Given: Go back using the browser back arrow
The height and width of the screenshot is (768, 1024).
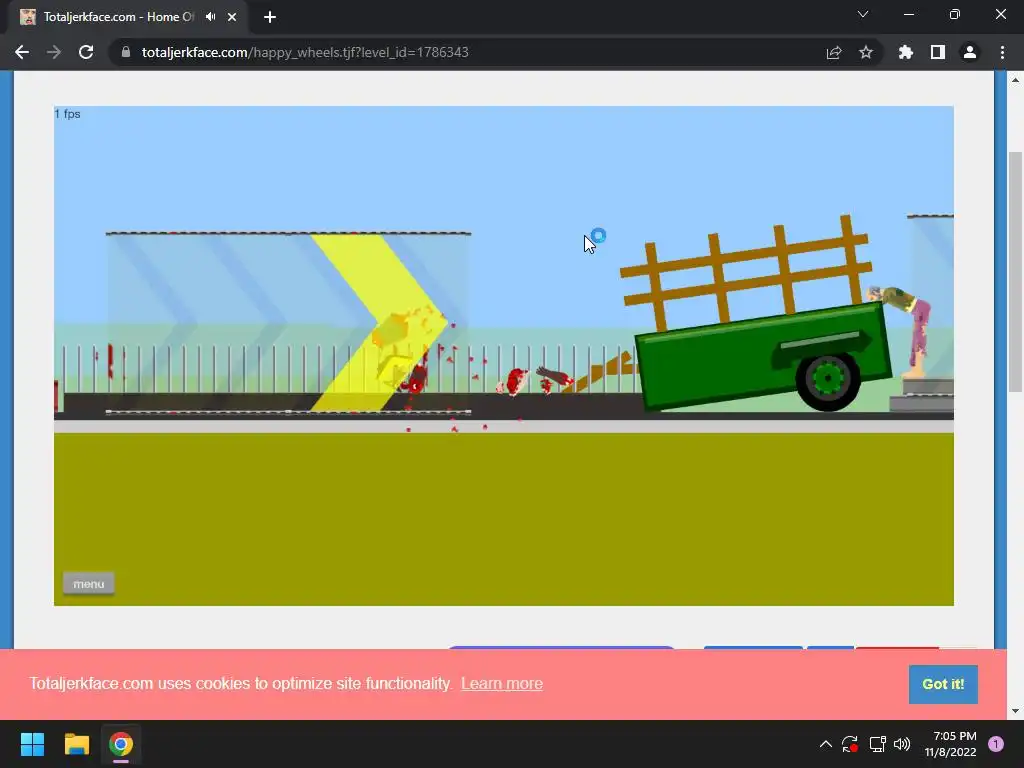Looking at the screenshot, I should (22, 52).
